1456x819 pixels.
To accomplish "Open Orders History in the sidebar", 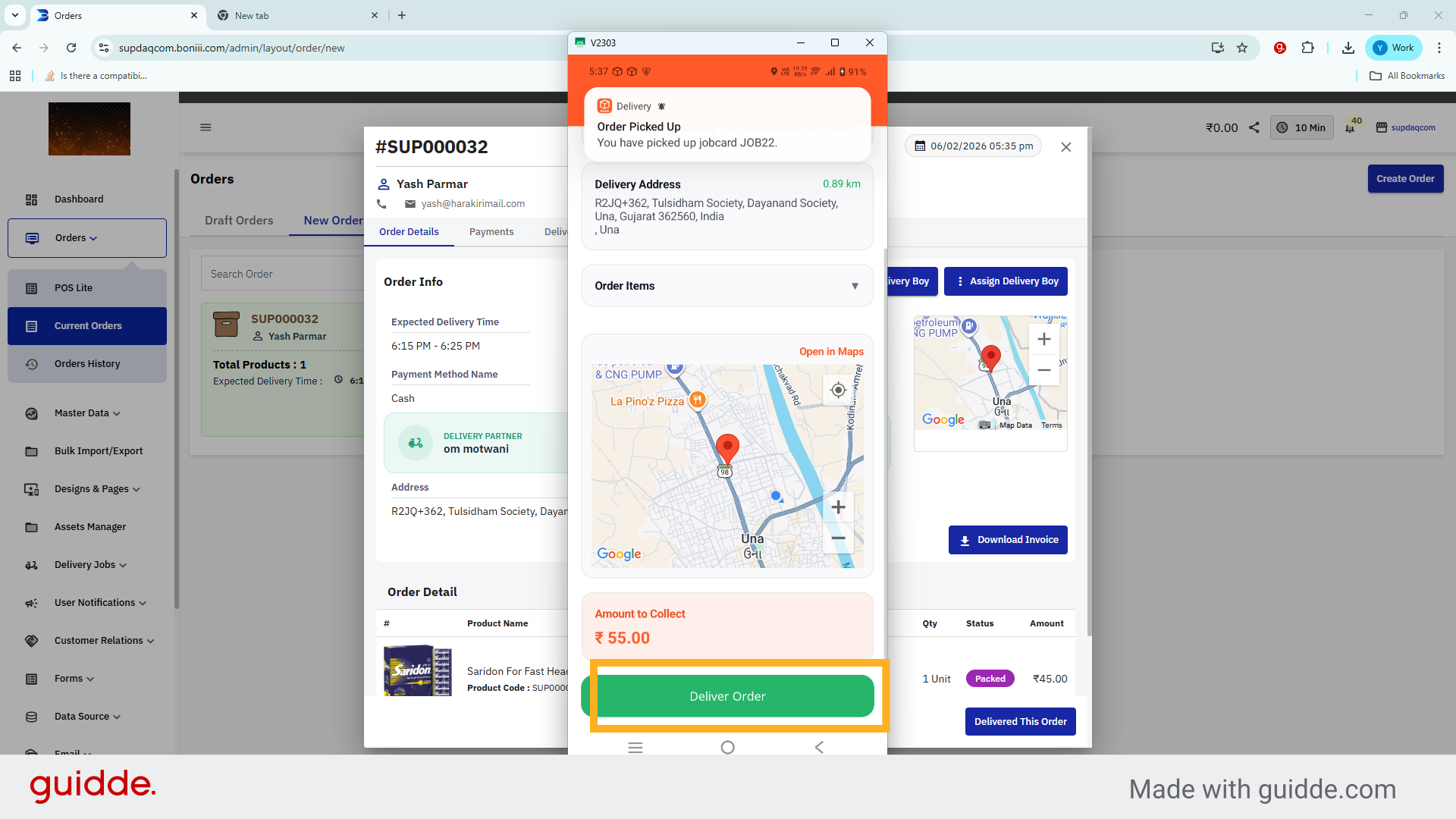I will pos(87,364).
